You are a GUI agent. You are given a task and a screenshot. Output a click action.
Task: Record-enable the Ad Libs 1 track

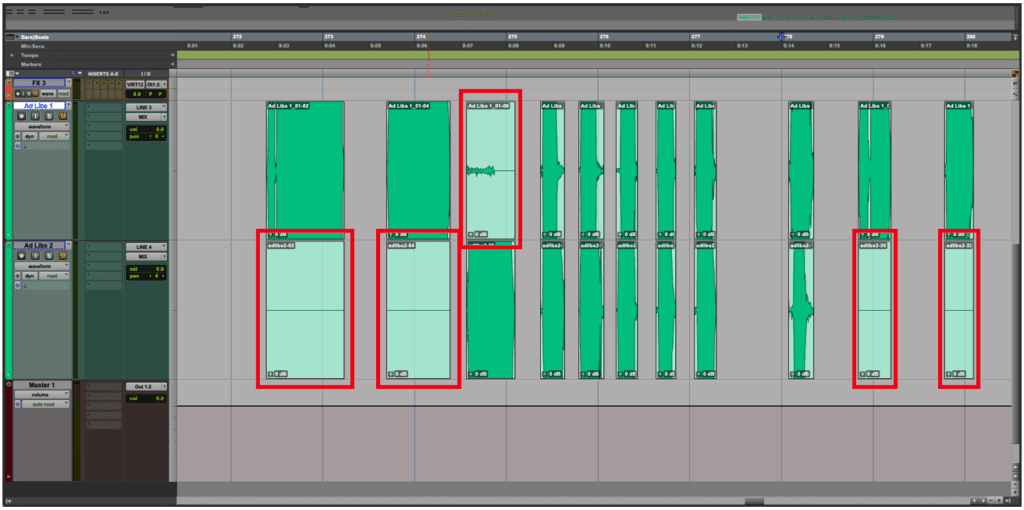pyautogui.click(x=22, y=116)
